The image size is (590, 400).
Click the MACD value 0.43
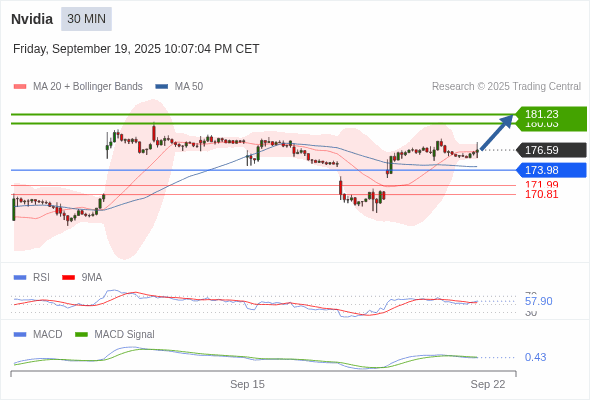[x=535, y=357]
